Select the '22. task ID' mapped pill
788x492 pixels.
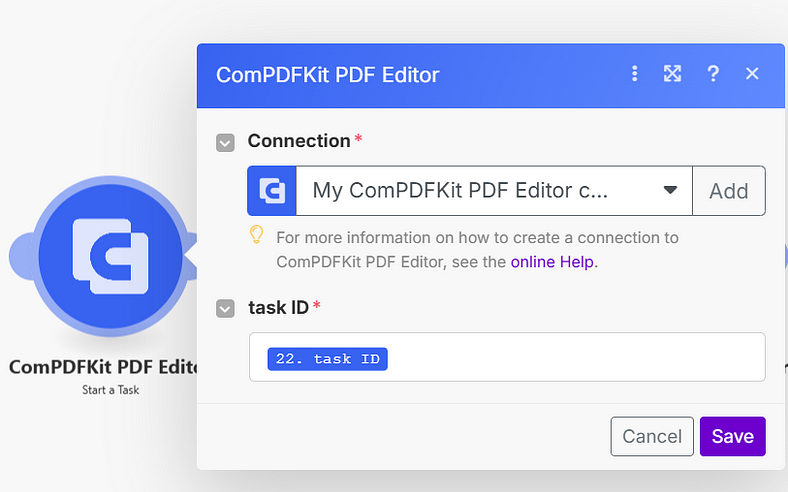[328, 359]
